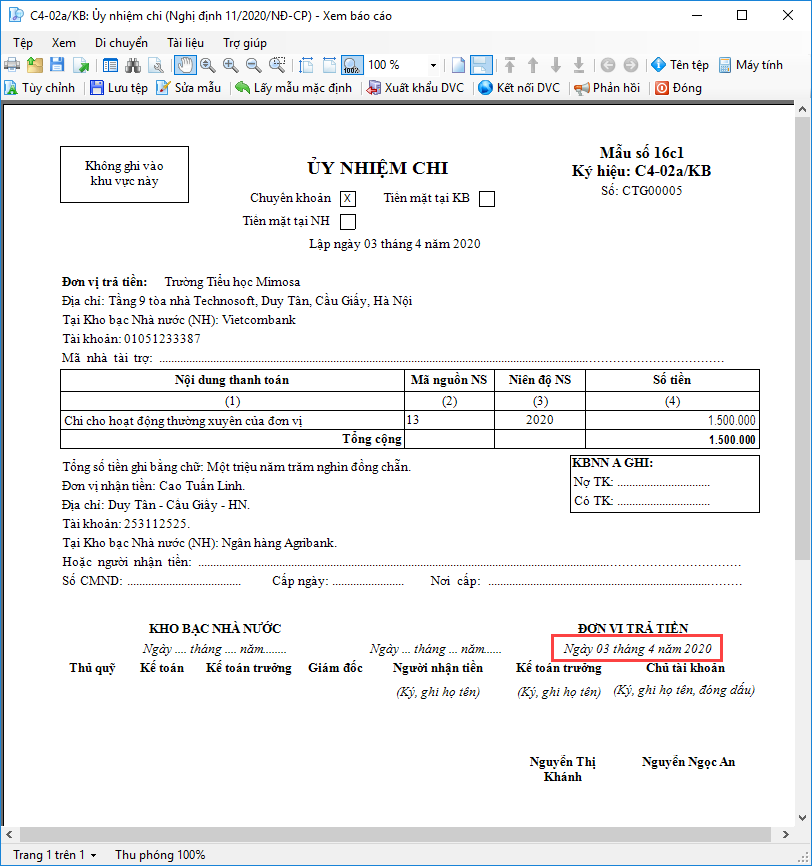Screen dimensions: 812x866
Task: Click the grey back navigation circle
Action: click(608, 65)
